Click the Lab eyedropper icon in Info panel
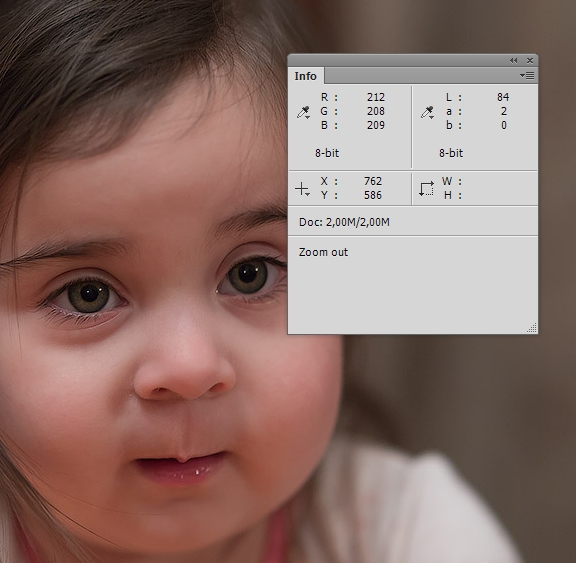Viewport: 576px width, 563px height. click(428, 112)
